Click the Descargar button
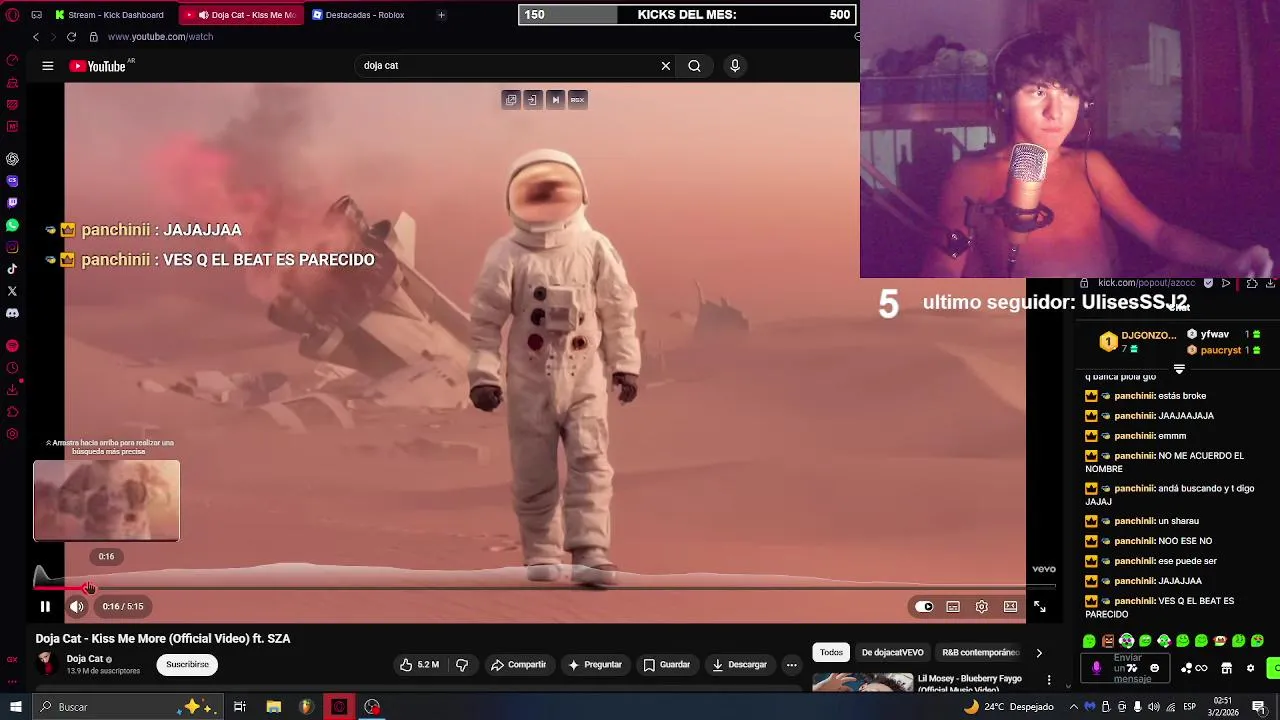1280x720 pixels. 740,665
